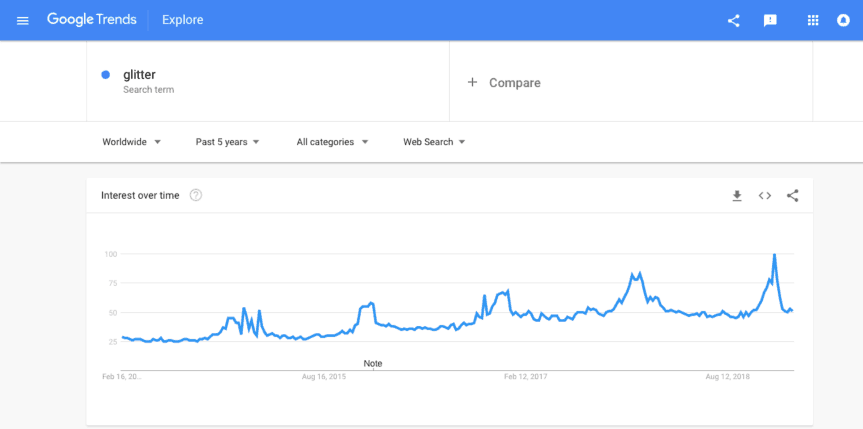Click the account profile avatar
863x429 pixels.
[843, 20]
